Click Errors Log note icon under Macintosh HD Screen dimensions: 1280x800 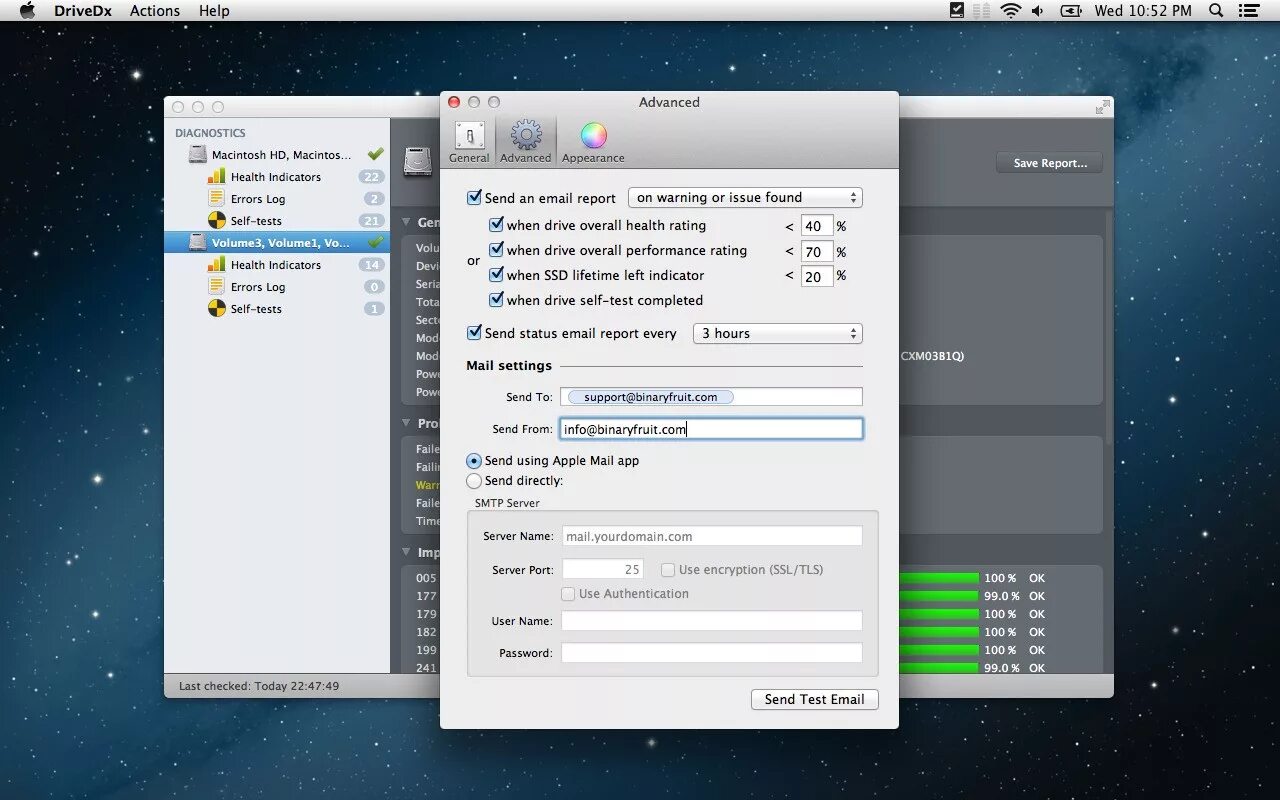216,199
